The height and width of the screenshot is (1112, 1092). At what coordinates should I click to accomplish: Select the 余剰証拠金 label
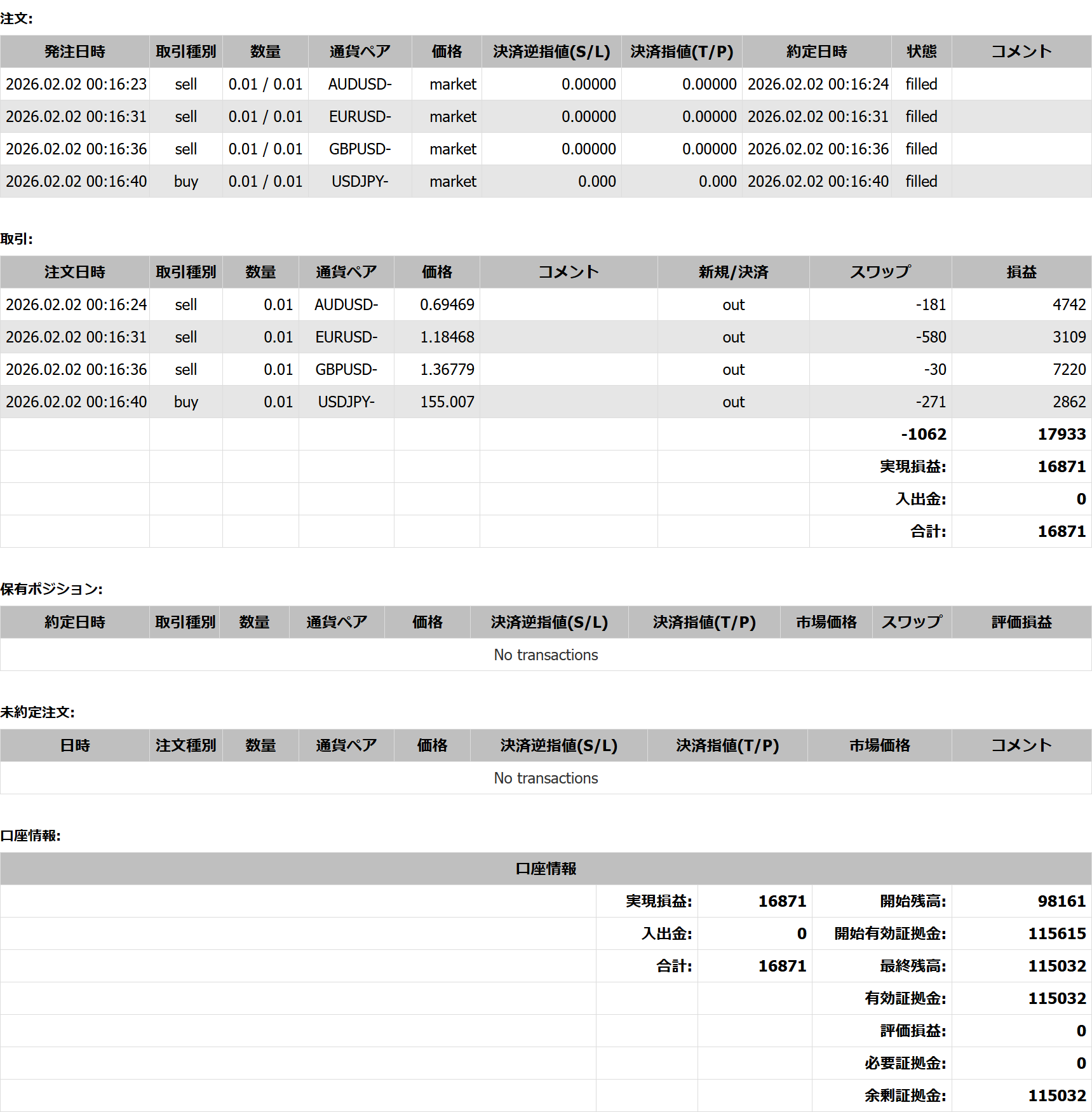click(905, 1095)
